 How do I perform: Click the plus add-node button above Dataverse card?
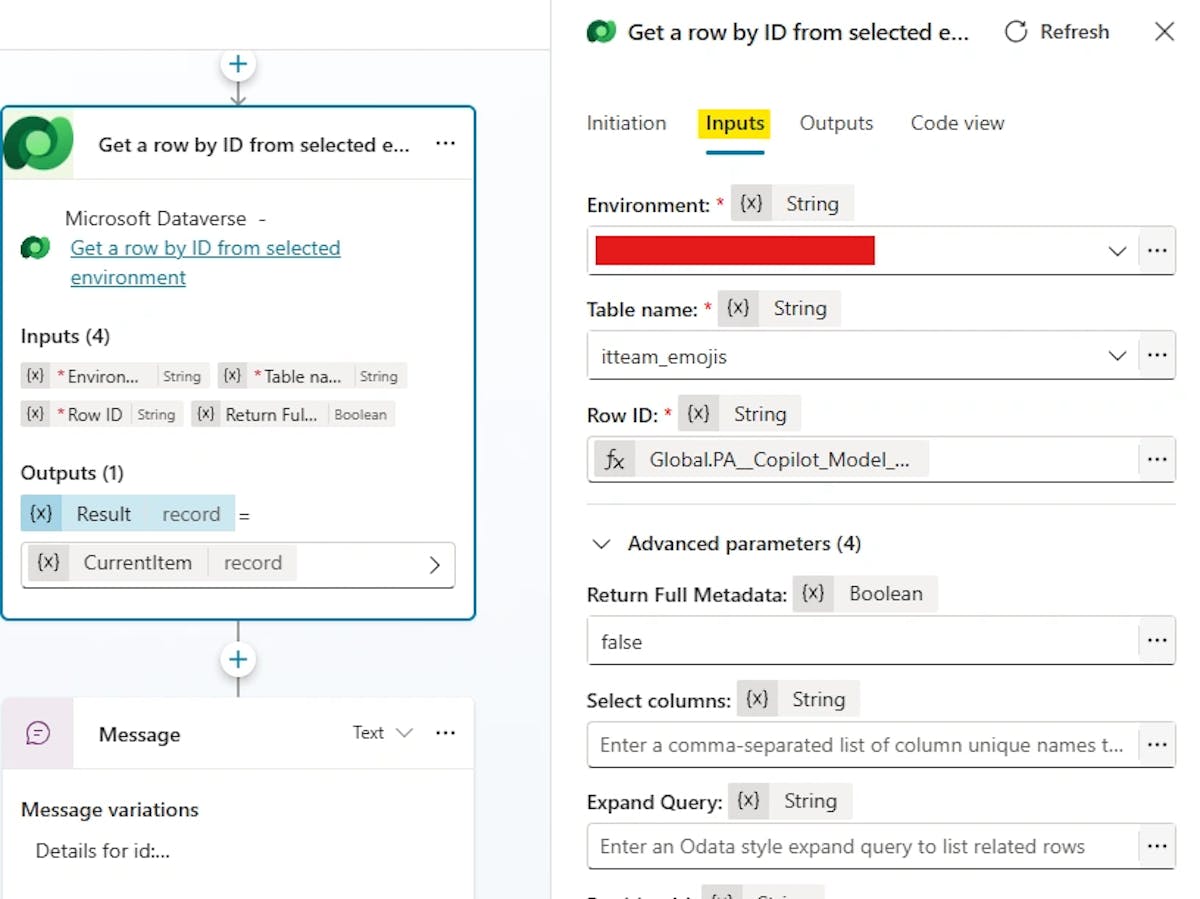pos(238,65)
